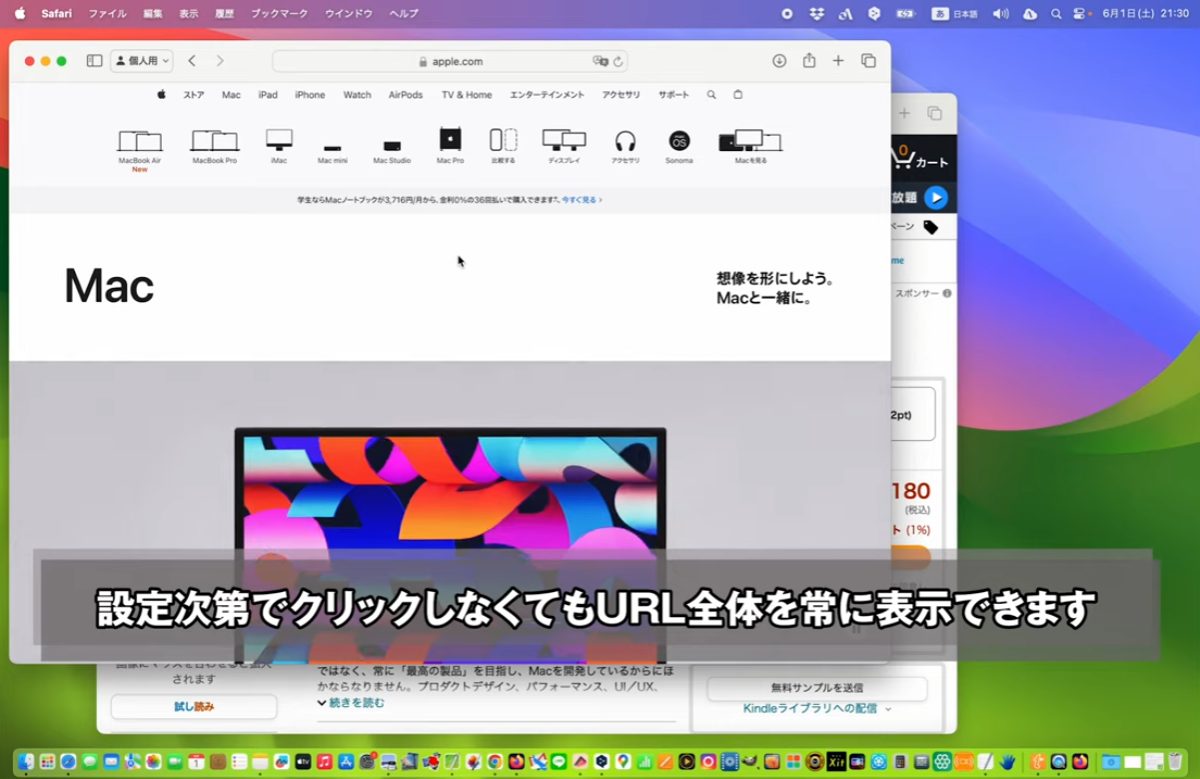Click the apple.com address bar
This screenshot has height=779, width=1200.
click(x=450, y=61)
